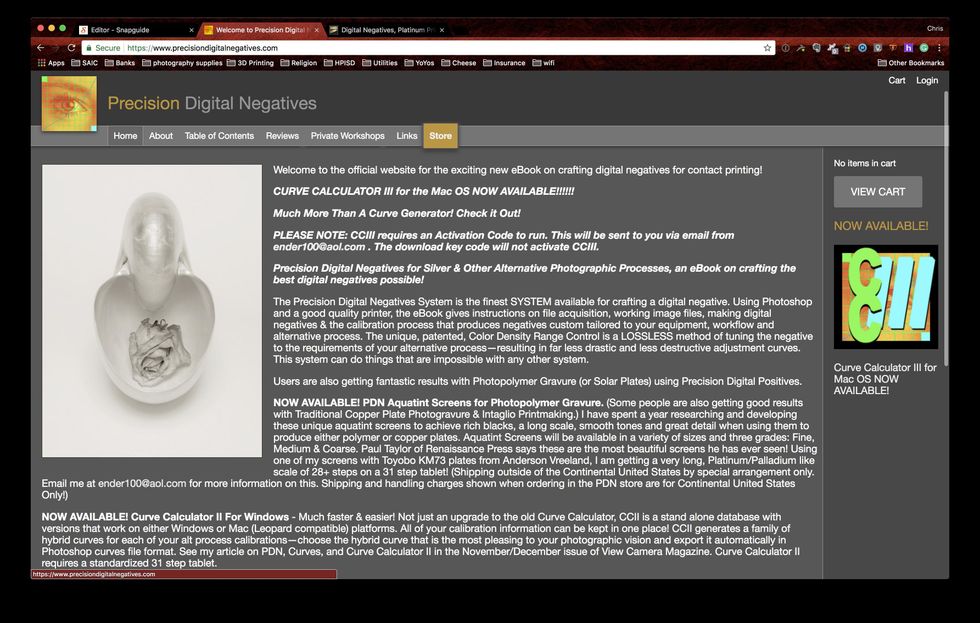Reload the page with refresh icon
The height and width of the screenshot is (623, 980).
point(71,48)
